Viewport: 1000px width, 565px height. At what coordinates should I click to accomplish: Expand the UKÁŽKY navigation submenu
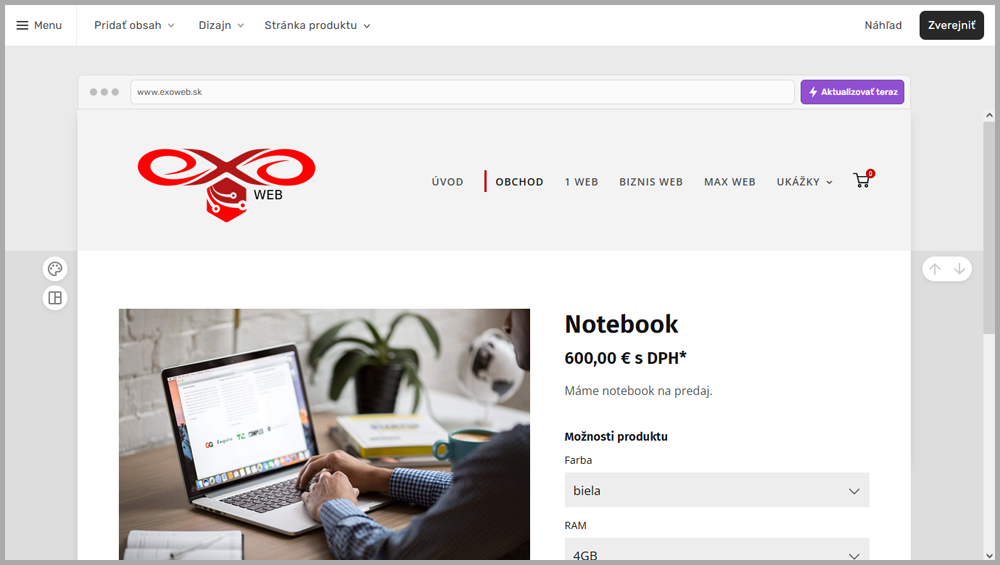[804, 182]
